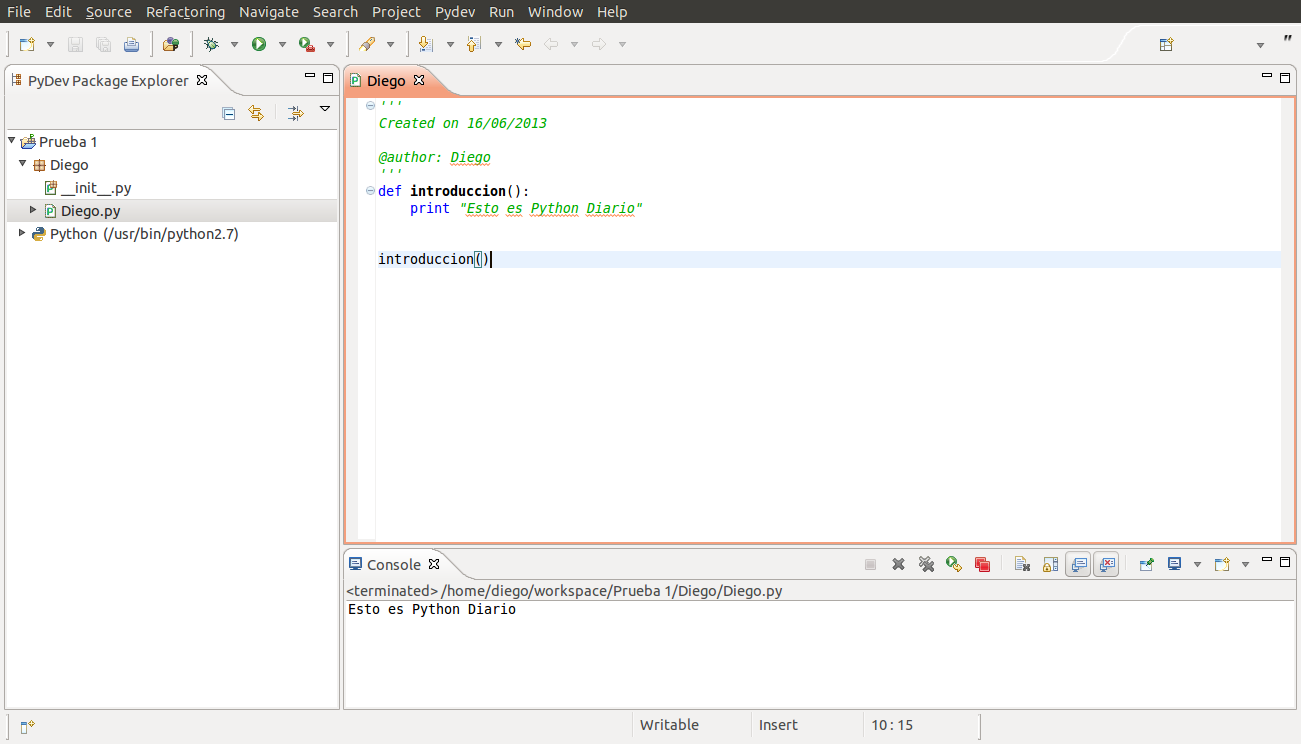
Task: Click the Search flashlight icon in toolbar
Action: point(367,44)
